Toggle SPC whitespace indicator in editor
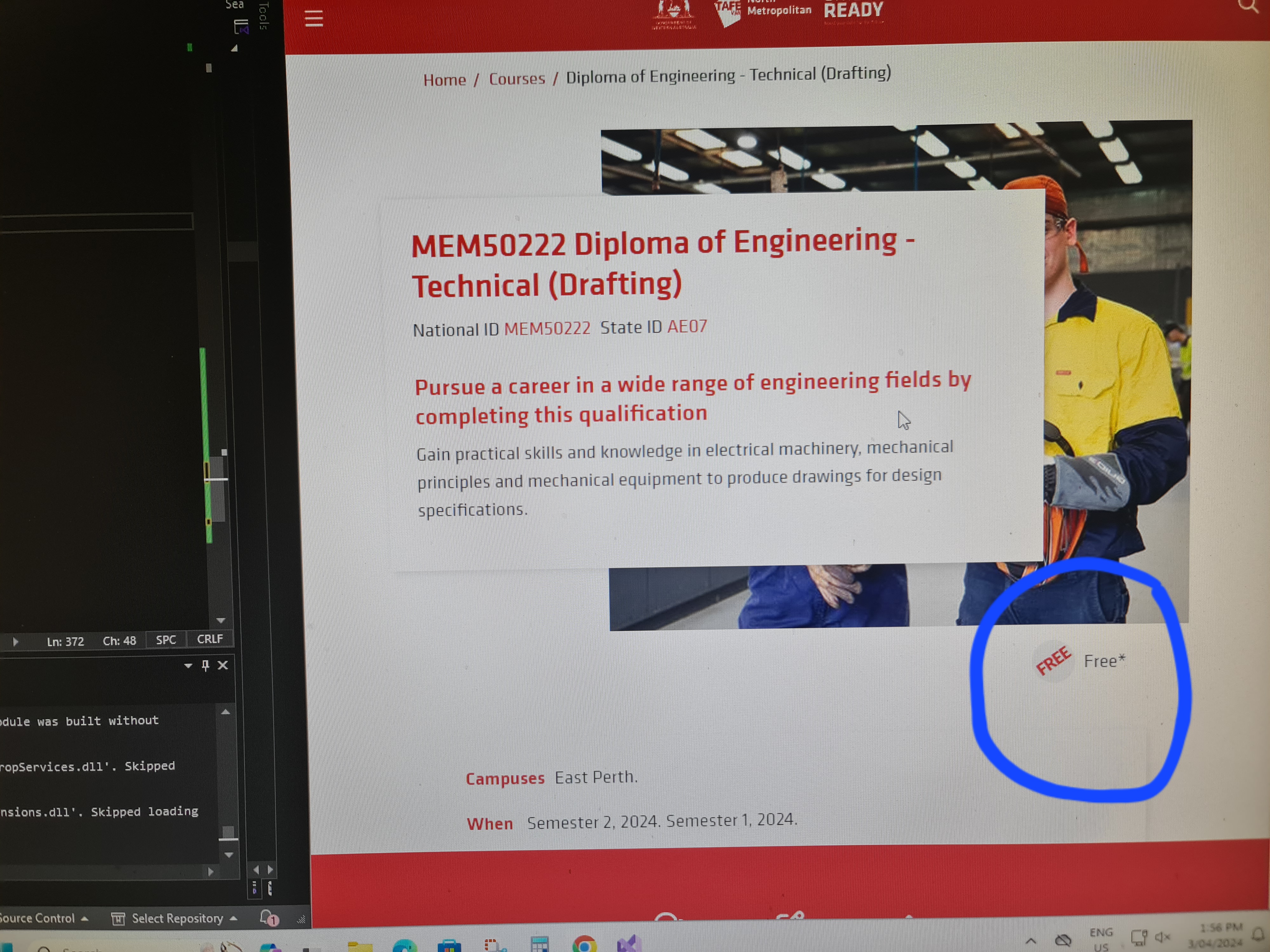The height and width of the screenshot is (952, 1270). pos(166,640)
